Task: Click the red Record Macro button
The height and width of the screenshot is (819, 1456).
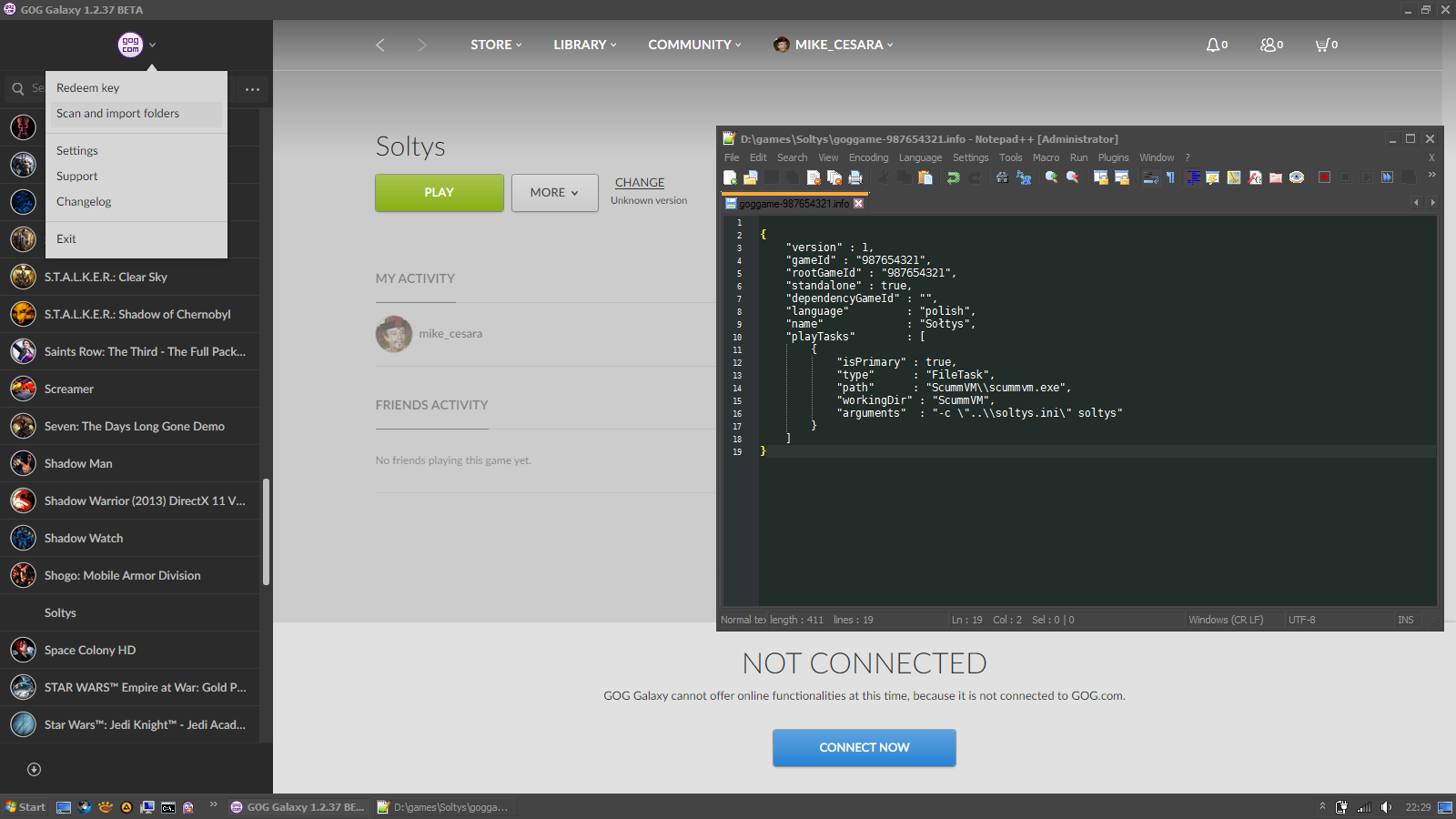Action: pos(1324,177)
